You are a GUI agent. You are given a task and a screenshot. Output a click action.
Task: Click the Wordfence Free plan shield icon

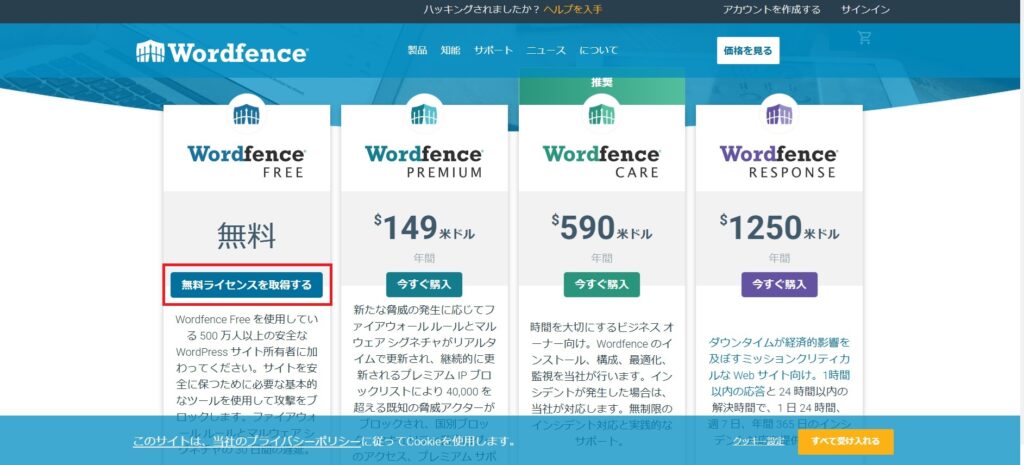coord(246,115)
